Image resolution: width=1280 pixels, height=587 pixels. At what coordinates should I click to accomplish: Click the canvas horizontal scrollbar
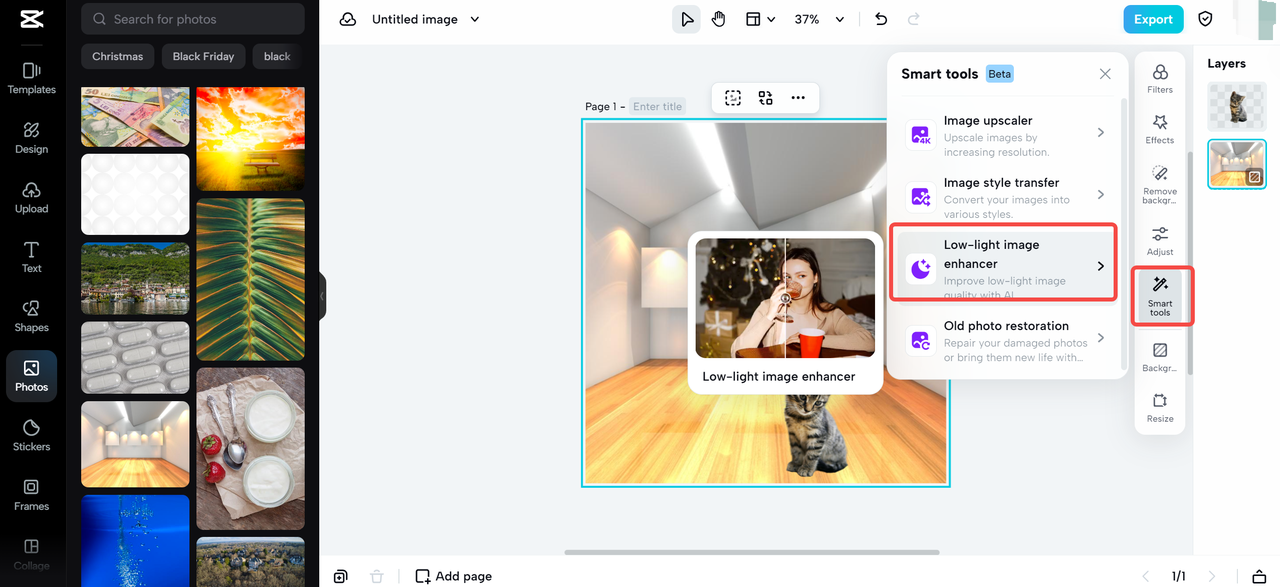pyautogui.click(x=752, y=552)
